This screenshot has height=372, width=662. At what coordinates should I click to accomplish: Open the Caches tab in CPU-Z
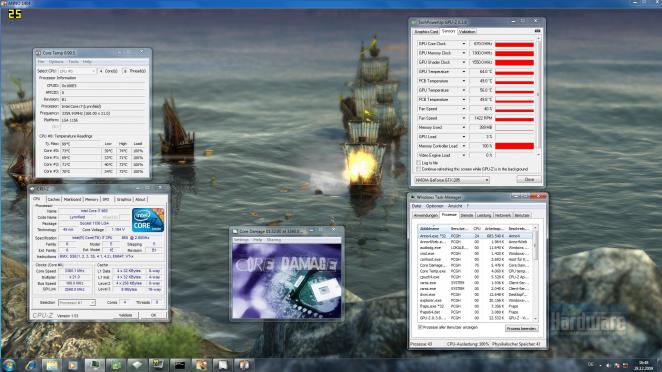[54, 199]
